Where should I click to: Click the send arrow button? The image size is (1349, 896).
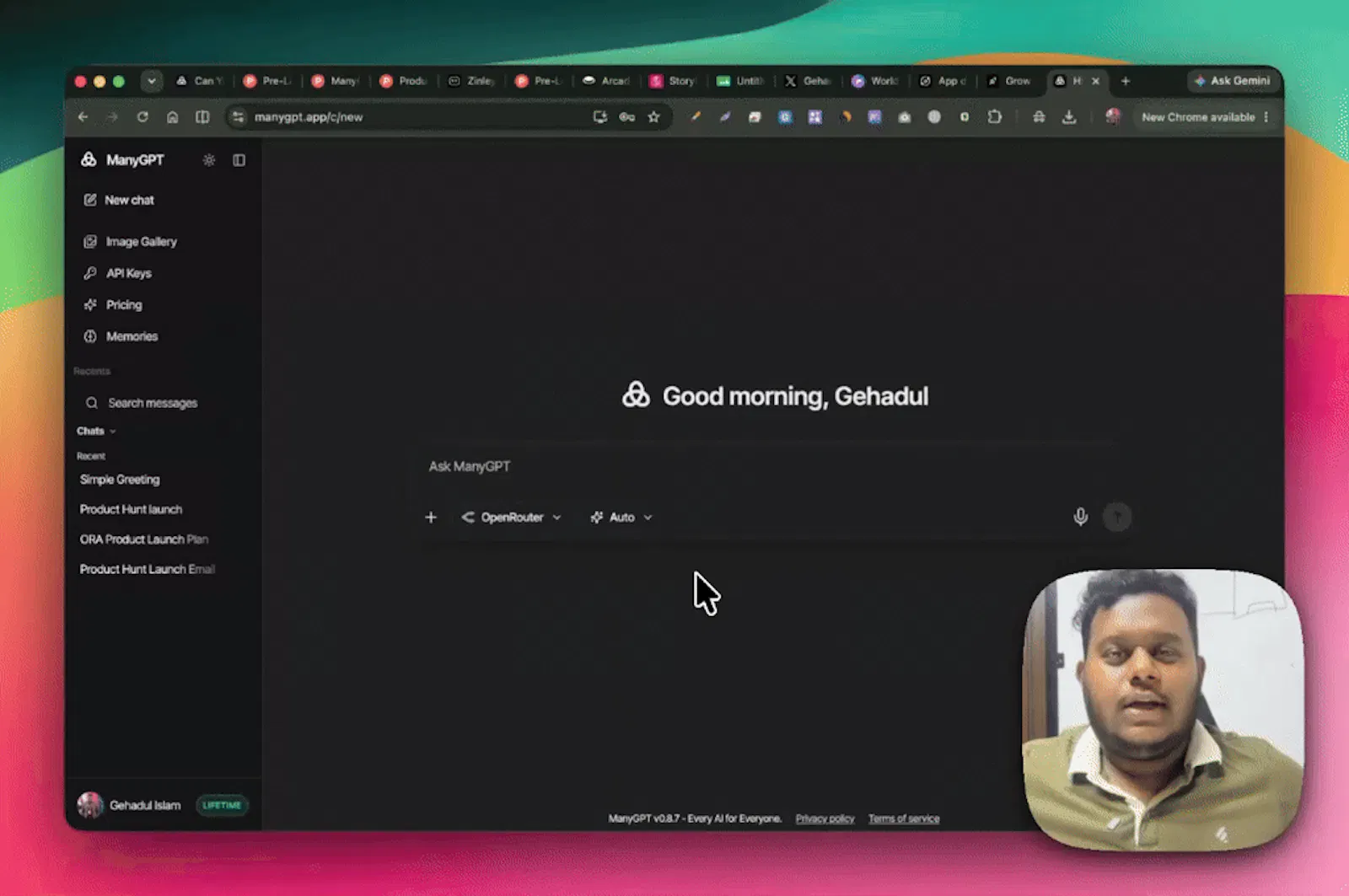(x=1117, y=517)
